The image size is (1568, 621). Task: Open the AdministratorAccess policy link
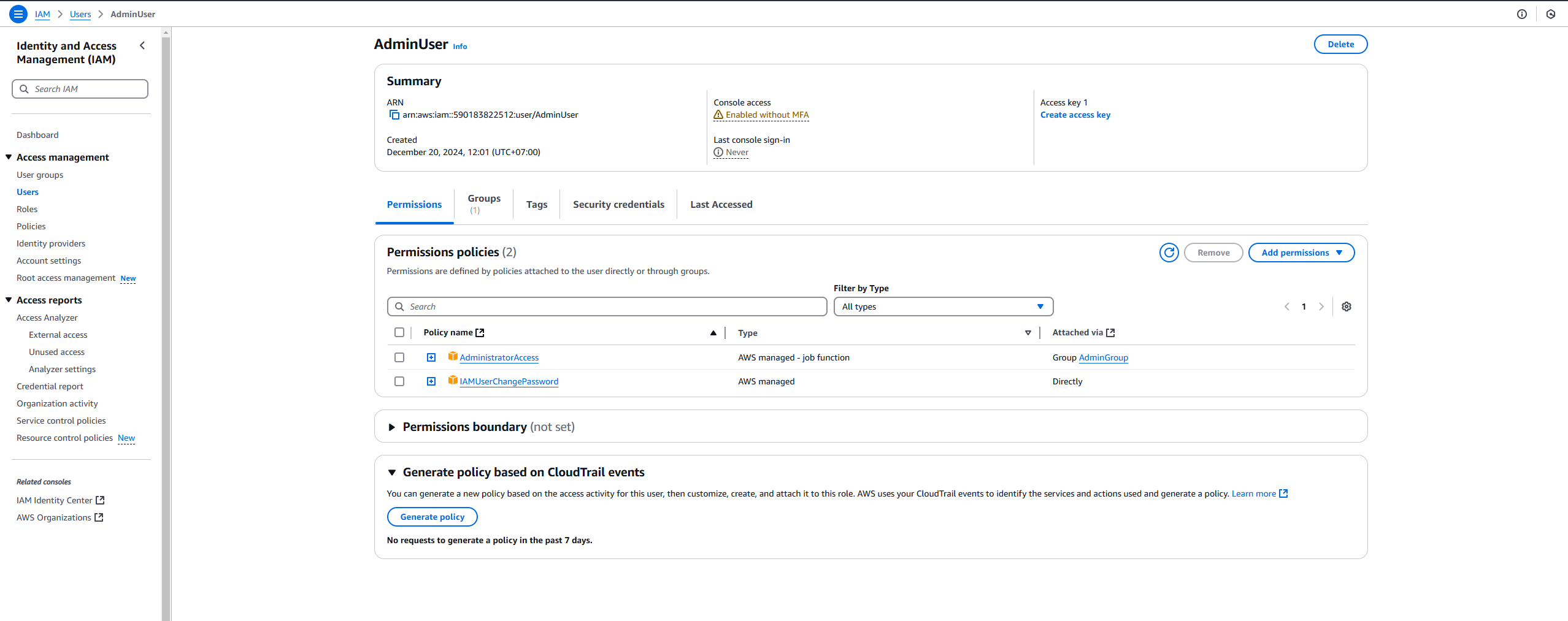[499, 357]
